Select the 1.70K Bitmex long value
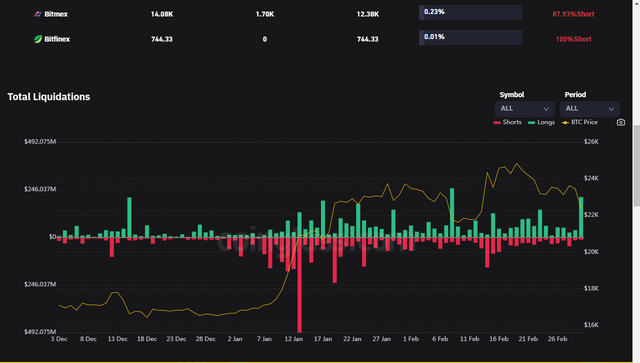Viewport: 640px width, 363px height. 265,14
